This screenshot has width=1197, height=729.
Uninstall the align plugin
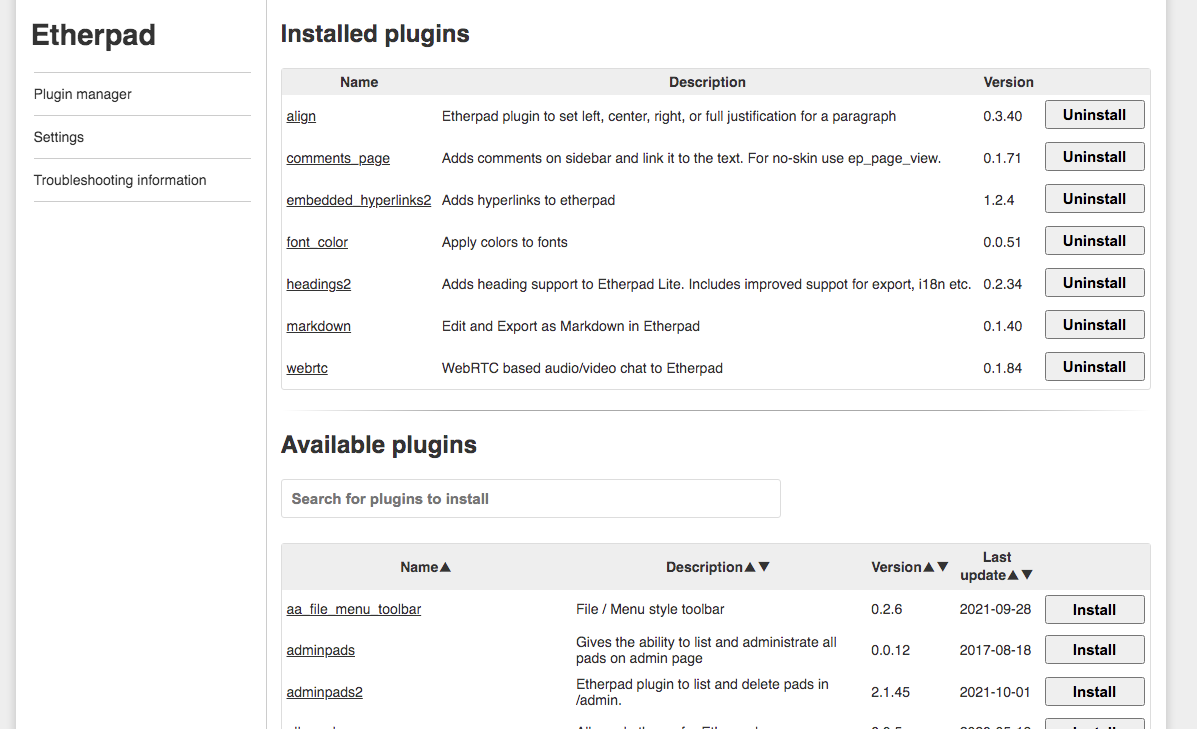pyautogui.click(x=1094, y=115)
